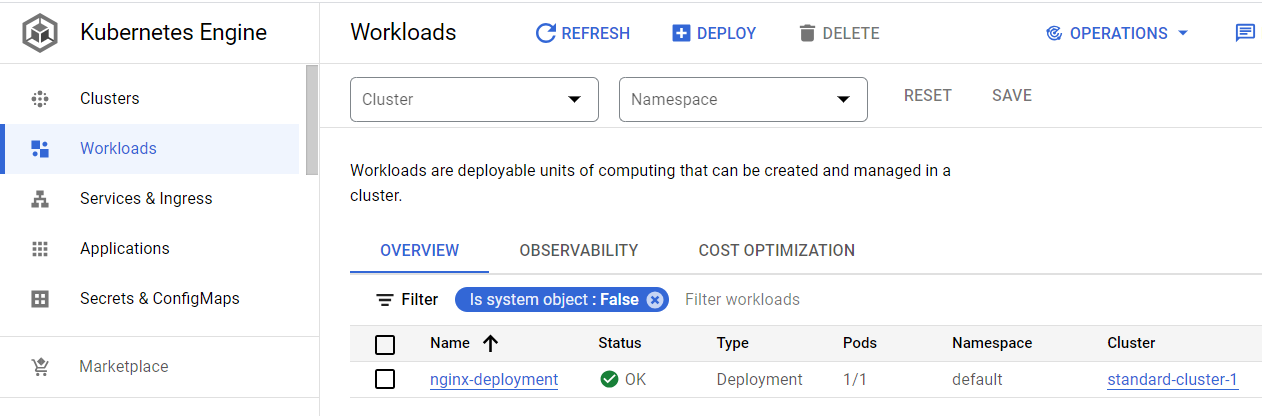The height and width of the screenshot is (416, 1262).
Task: Click the Type column header
Action: [733, 343]
